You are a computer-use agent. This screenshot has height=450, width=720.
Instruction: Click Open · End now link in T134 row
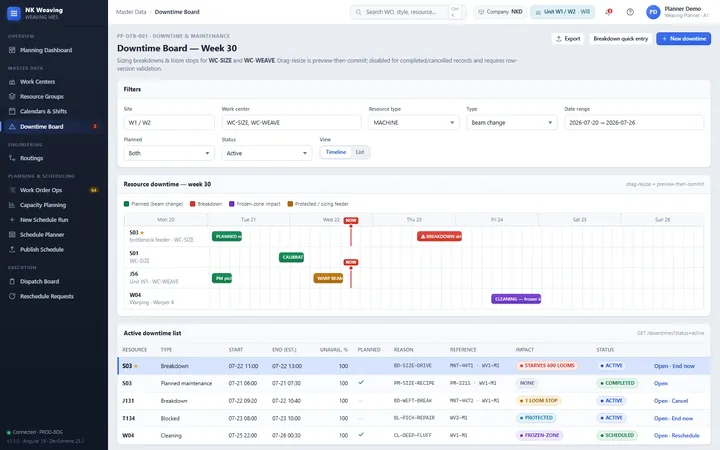(x=673, y=418)
